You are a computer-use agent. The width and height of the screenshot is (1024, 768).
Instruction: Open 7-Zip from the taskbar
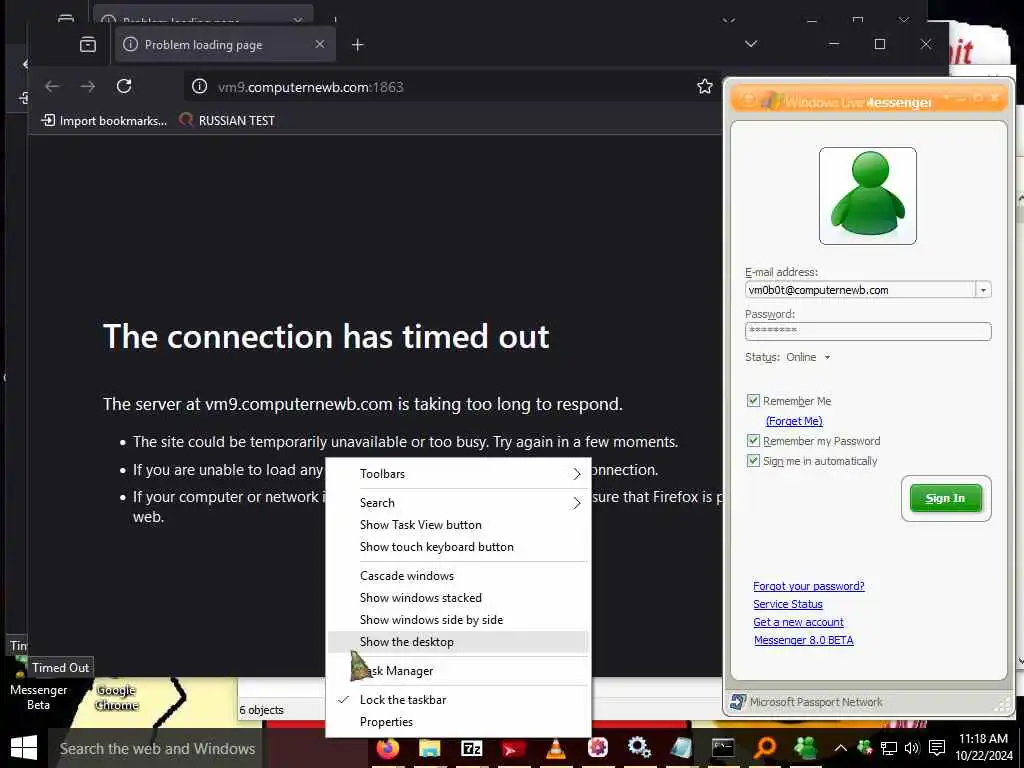(x=472, y=748)
